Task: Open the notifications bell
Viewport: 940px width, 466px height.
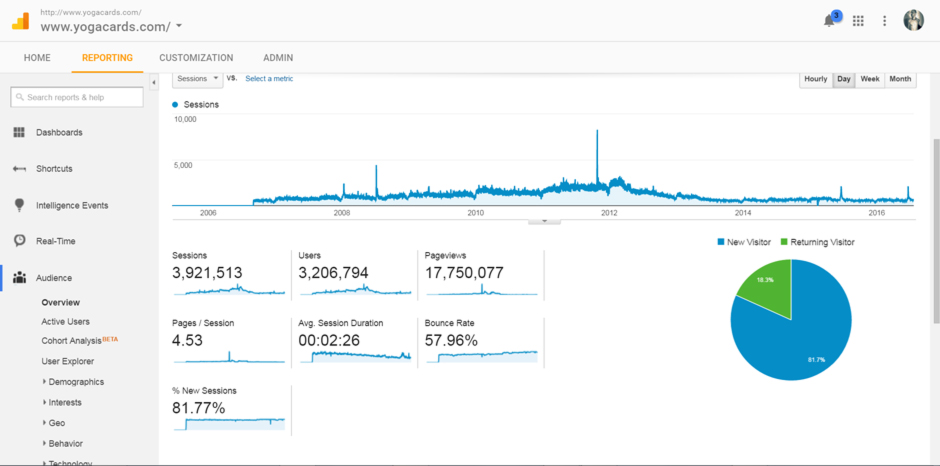Action: pyautogui.click(x=830, y=20)
